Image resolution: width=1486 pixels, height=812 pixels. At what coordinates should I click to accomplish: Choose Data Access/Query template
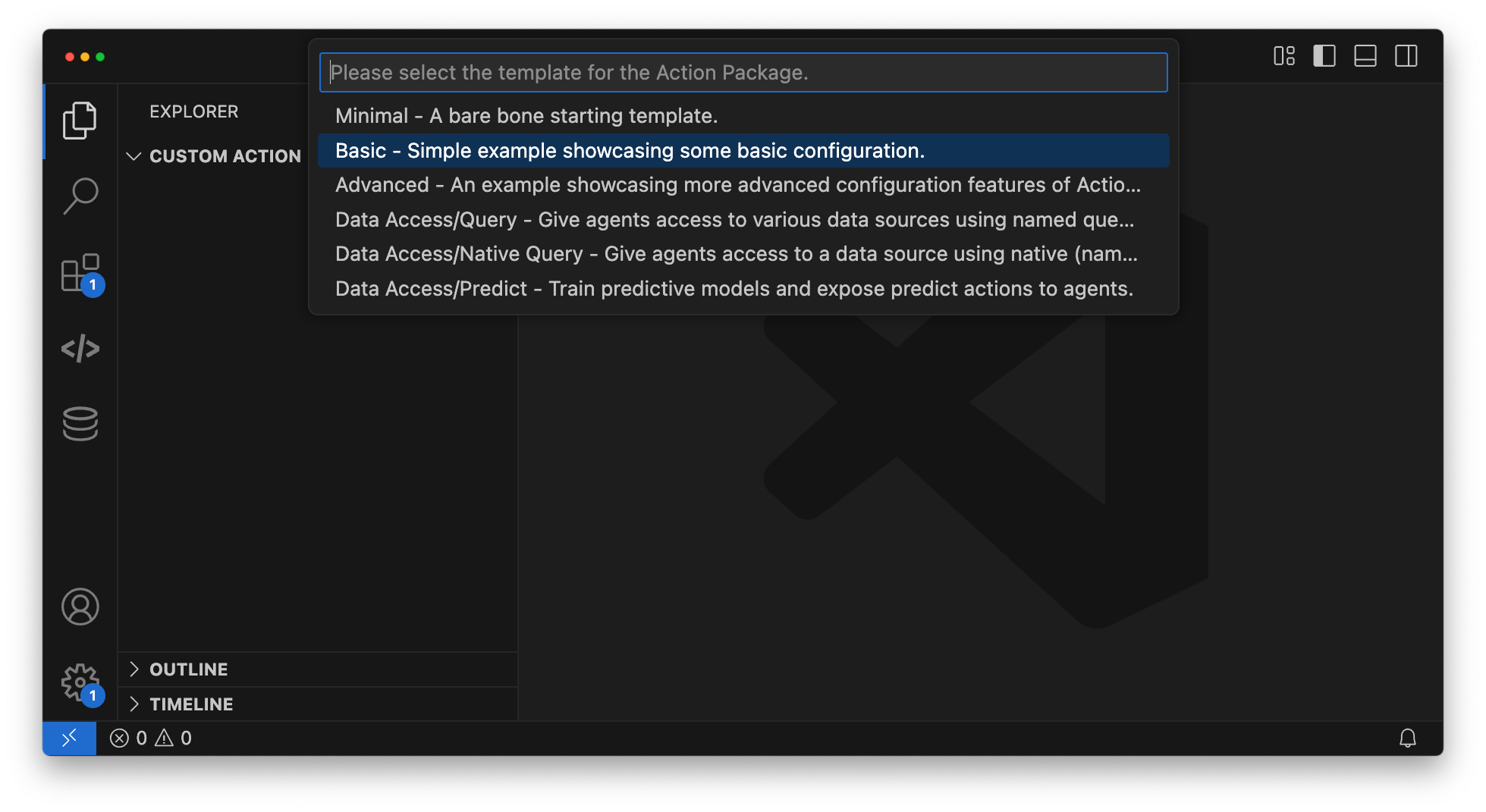coord(743,219)
